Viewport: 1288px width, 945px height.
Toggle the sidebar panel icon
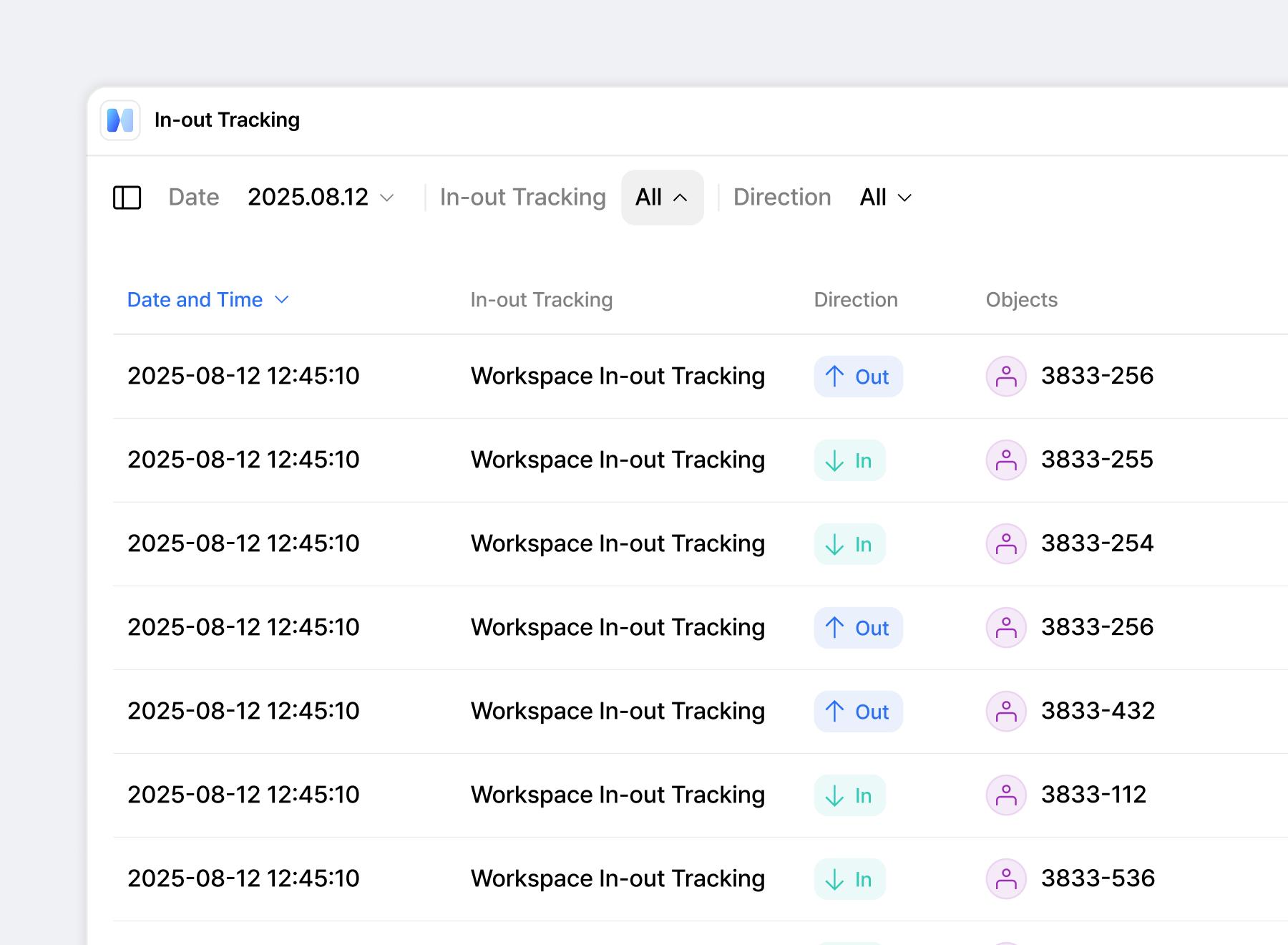coord(127,198)
